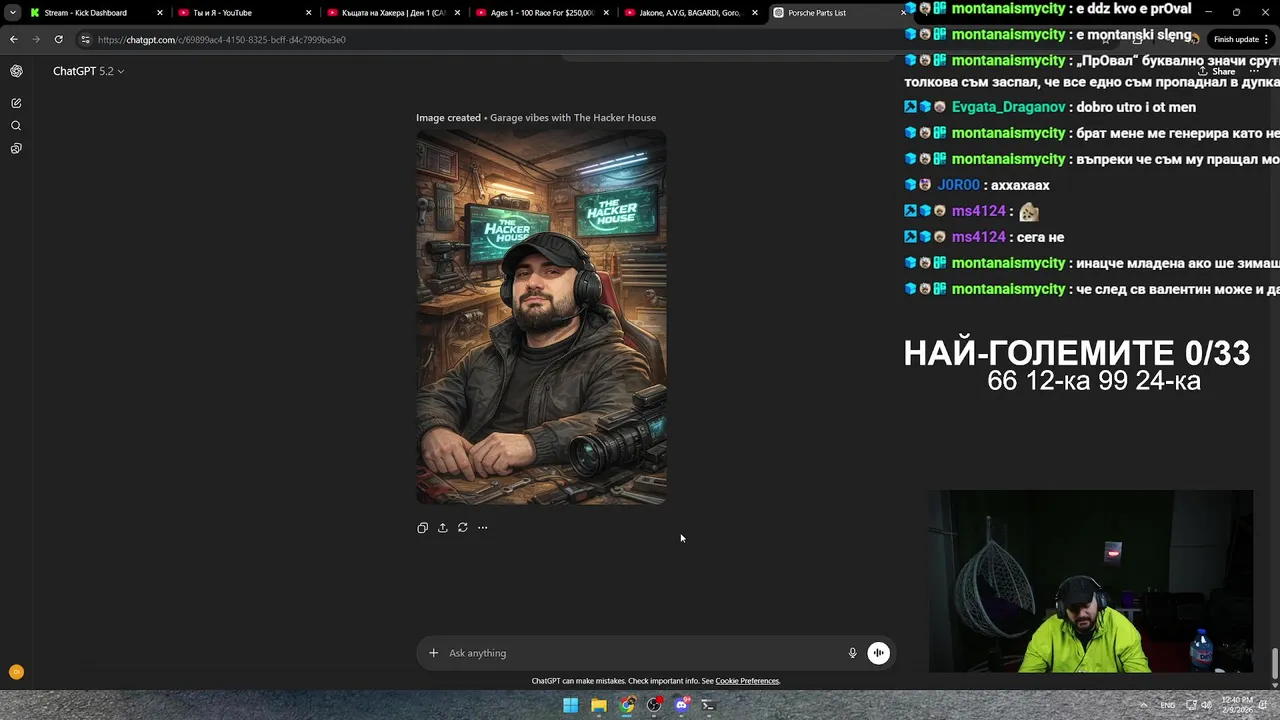
Task: Open the Cookie Preferences link
Action: 747,681
